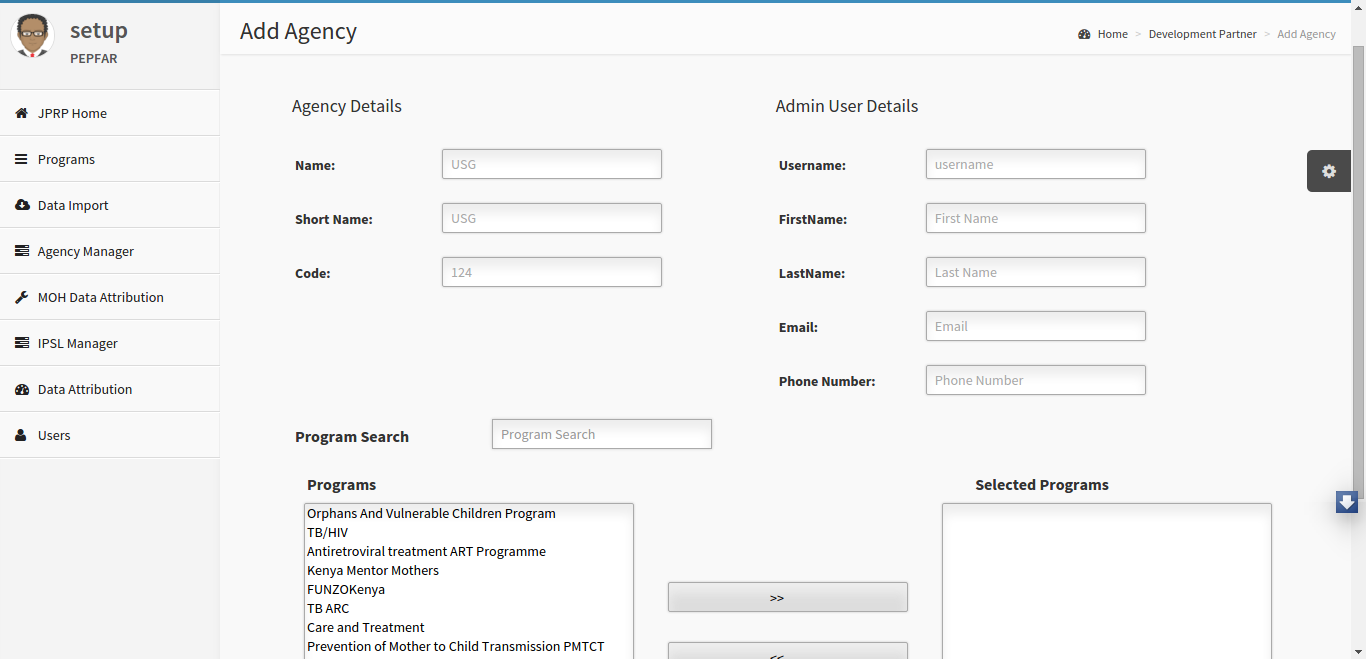Select TB/HIV program in list
Image resolution: width=1366 pixels, height=659 pixels.
tap(328, 532)
